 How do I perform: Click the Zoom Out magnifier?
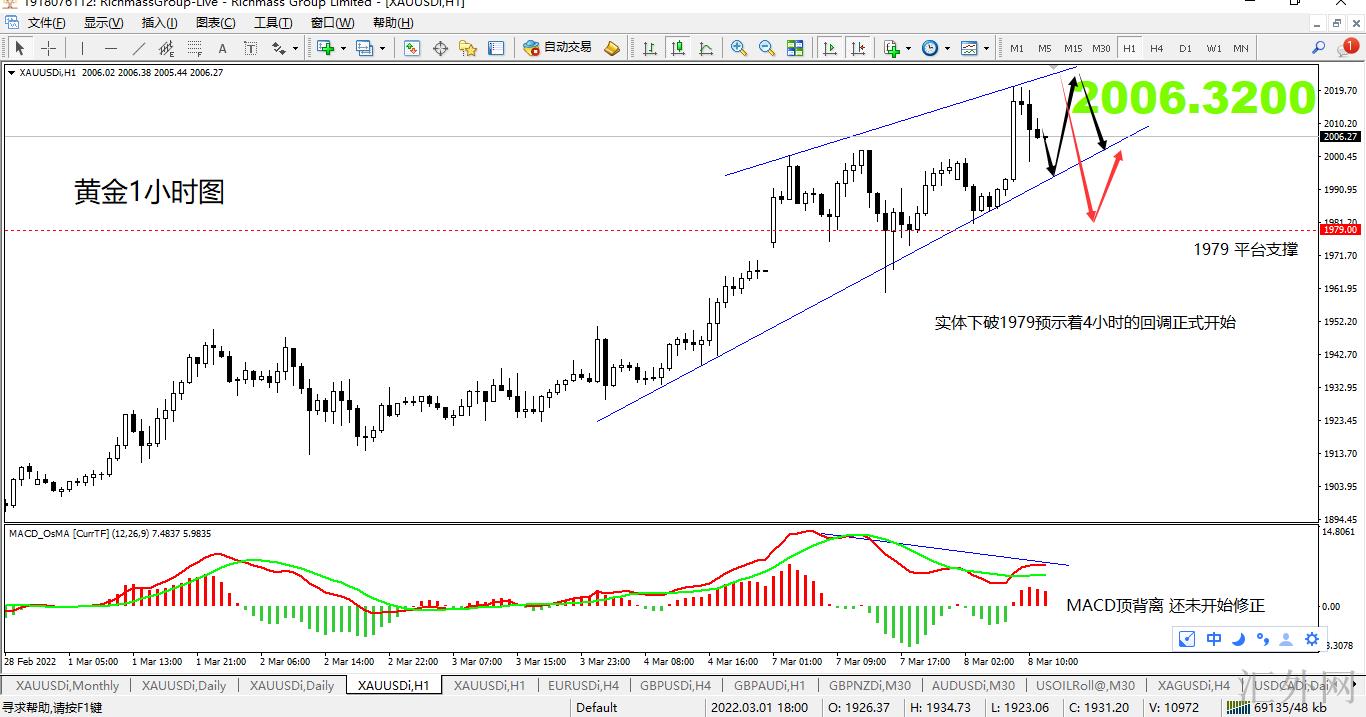(x=767, y=48)
